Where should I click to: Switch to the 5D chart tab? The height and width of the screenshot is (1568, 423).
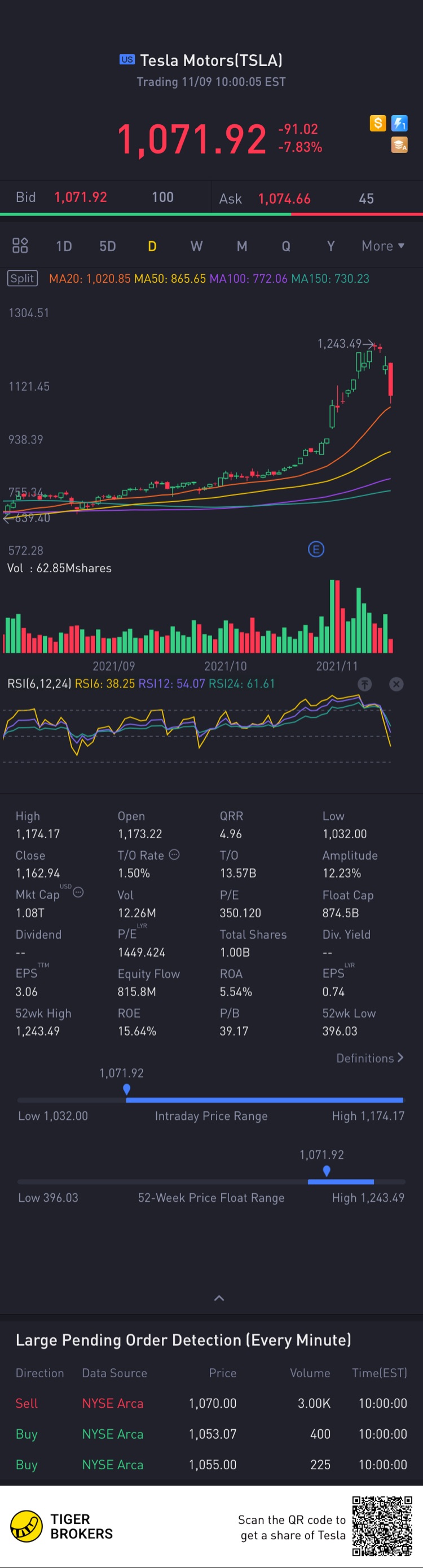(x=108, y=247)
